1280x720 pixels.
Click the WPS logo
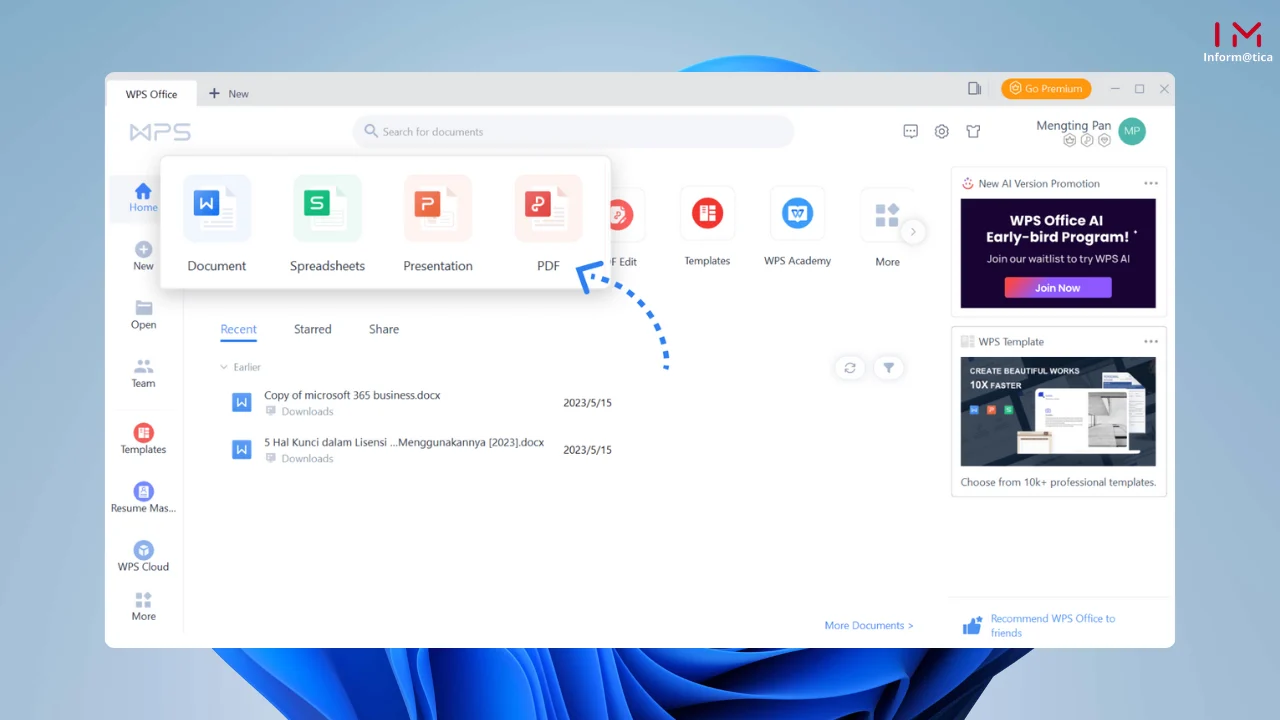[160, 132]
